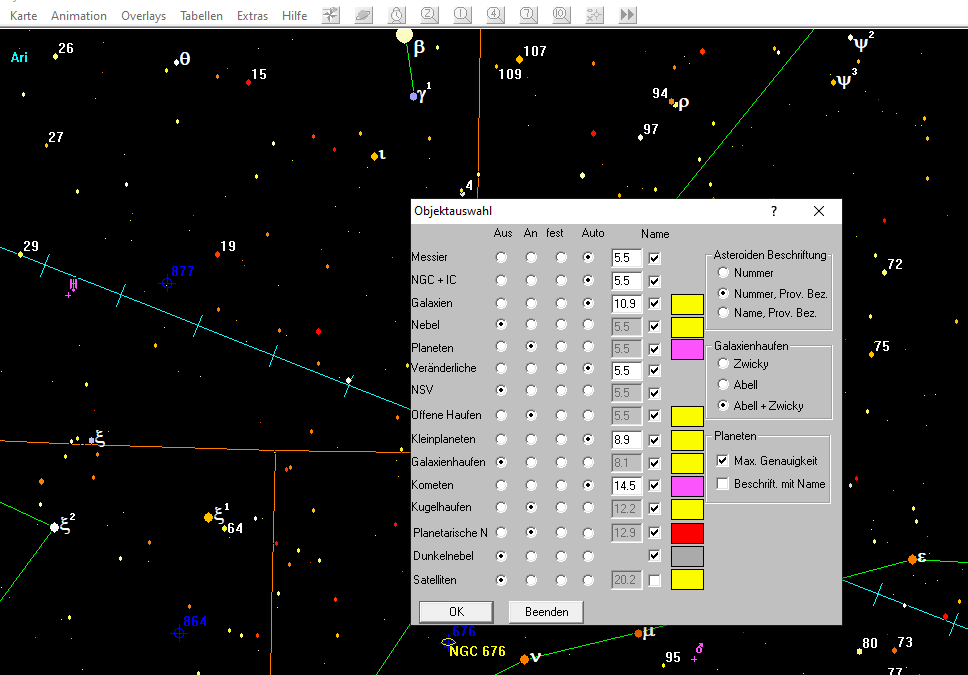Open the Animation menu
This screenshot has width=968, height=675.
(x=78, y=16)
